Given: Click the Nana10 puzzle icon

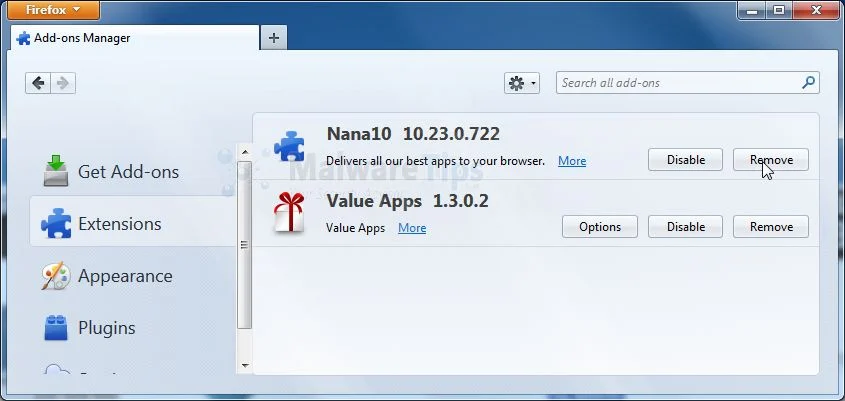Looking at the screenshot, I should 289,146.
